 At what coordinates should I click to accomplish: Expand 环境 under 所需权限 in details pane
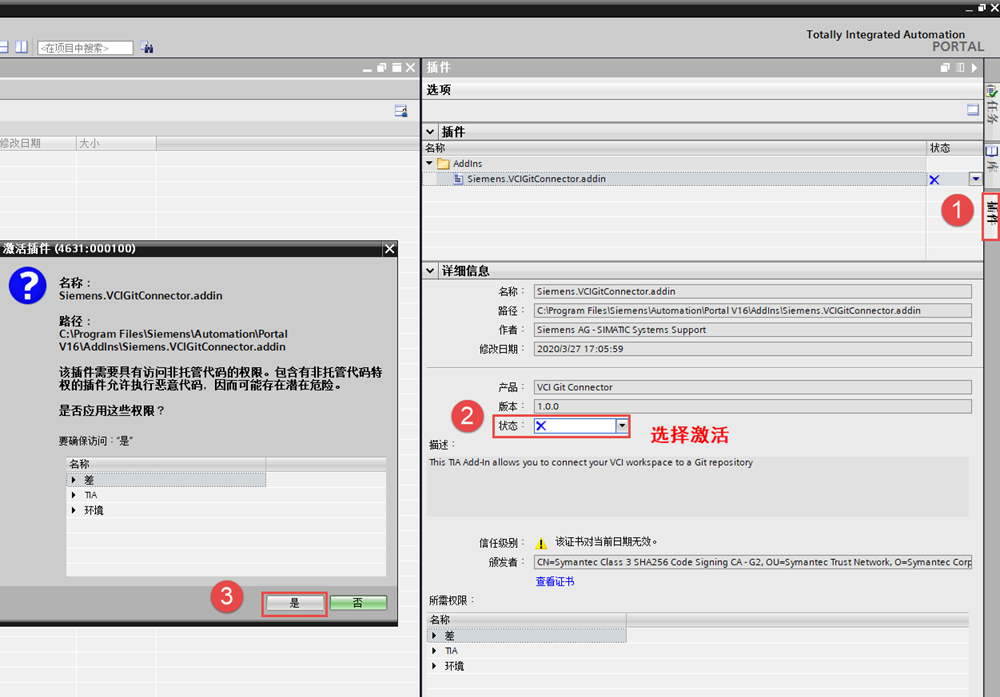(x=434, y=666)
